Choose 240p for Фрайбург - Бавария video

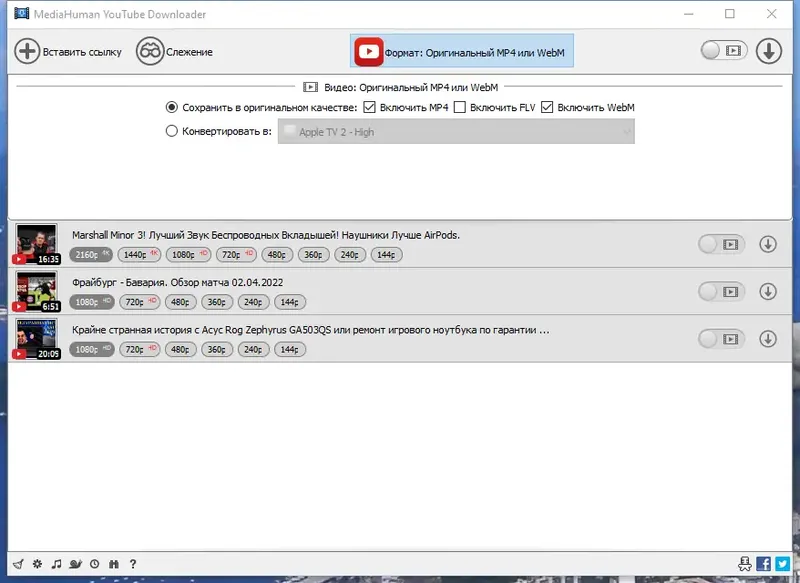point(254,302)
